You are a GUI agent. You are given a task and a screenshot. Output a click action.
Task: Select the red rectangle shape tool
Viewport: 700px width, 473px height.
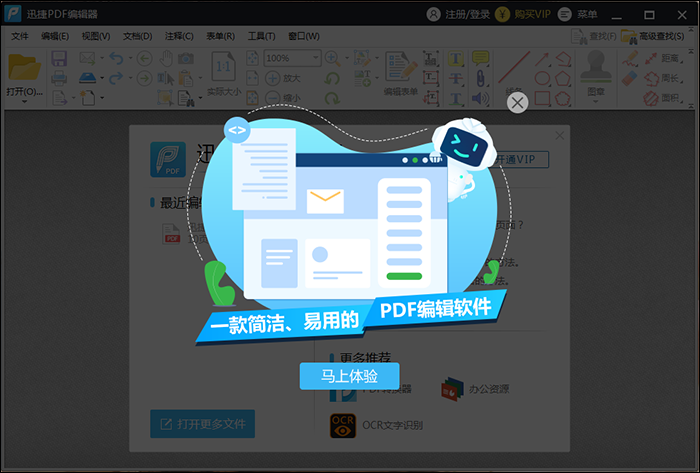point(542,98)
